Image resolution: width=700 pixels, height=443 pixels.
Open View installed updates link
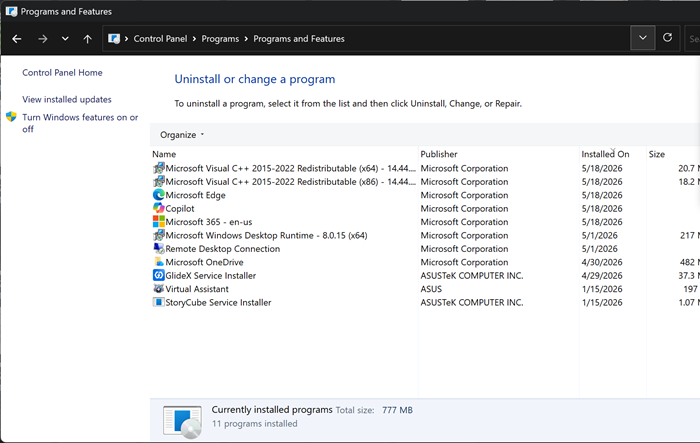click(x=67, y=99)
